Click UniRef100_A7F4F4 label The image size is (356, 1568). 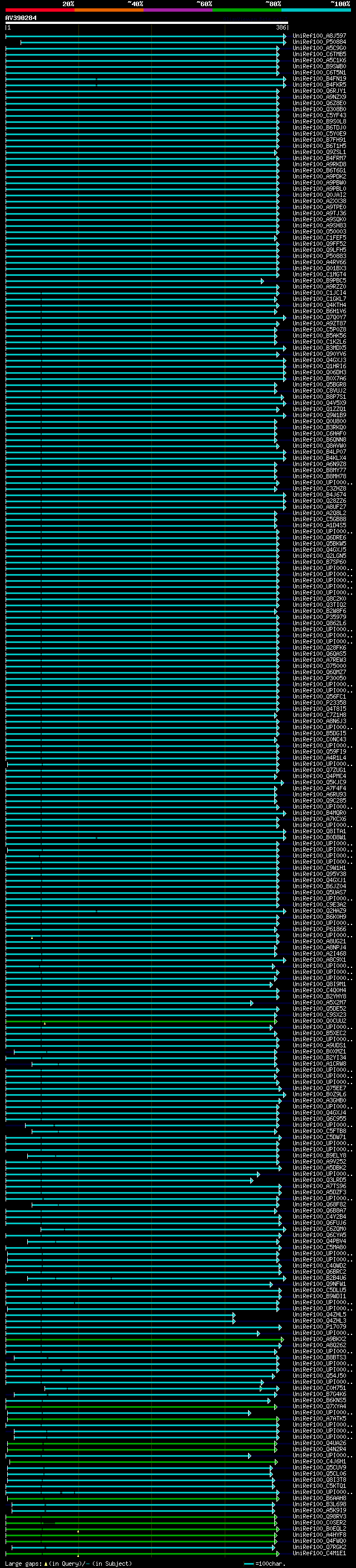coord(319,788)
